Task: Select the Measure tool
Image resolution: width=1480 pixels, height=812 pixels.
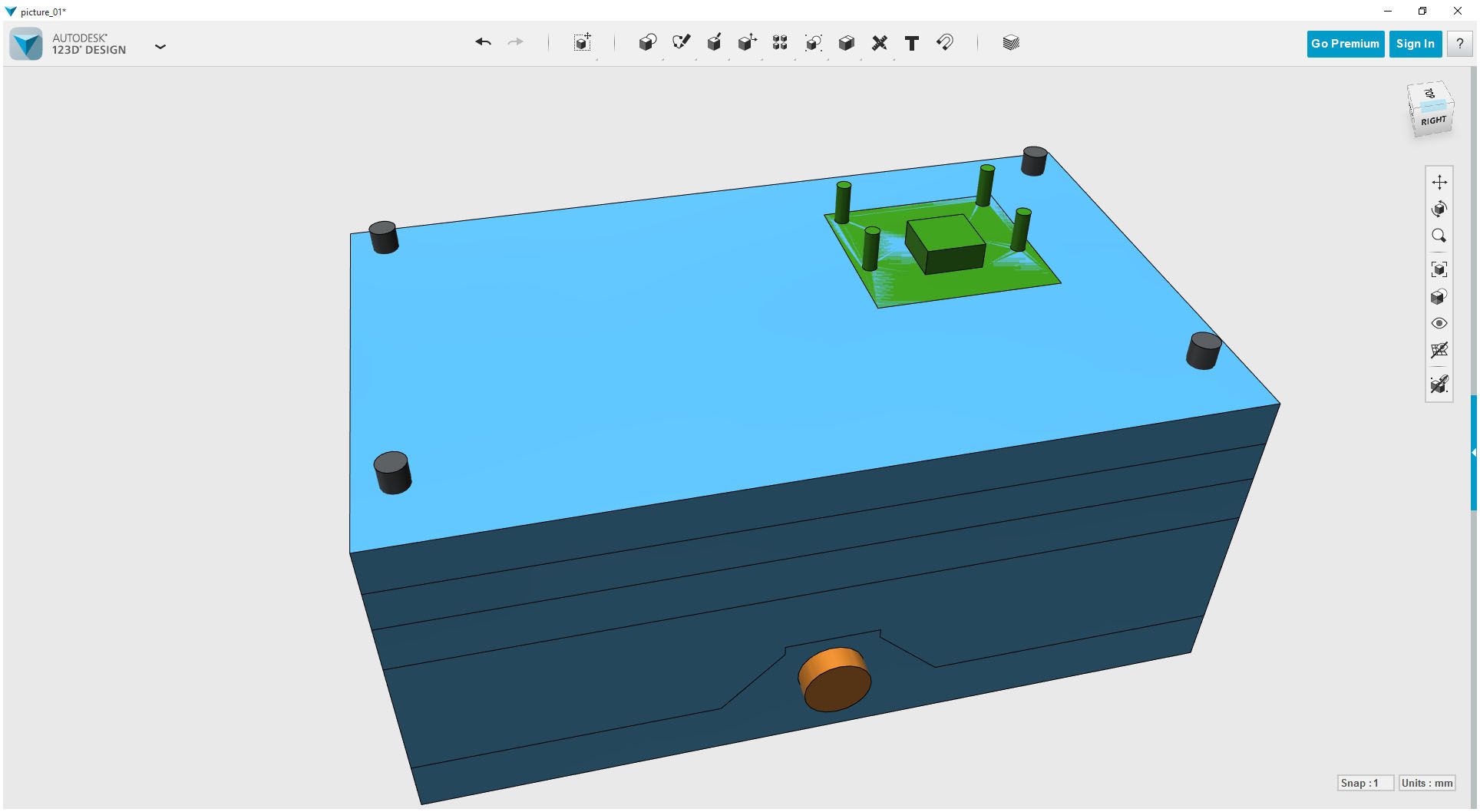Action: click(880, 43)
